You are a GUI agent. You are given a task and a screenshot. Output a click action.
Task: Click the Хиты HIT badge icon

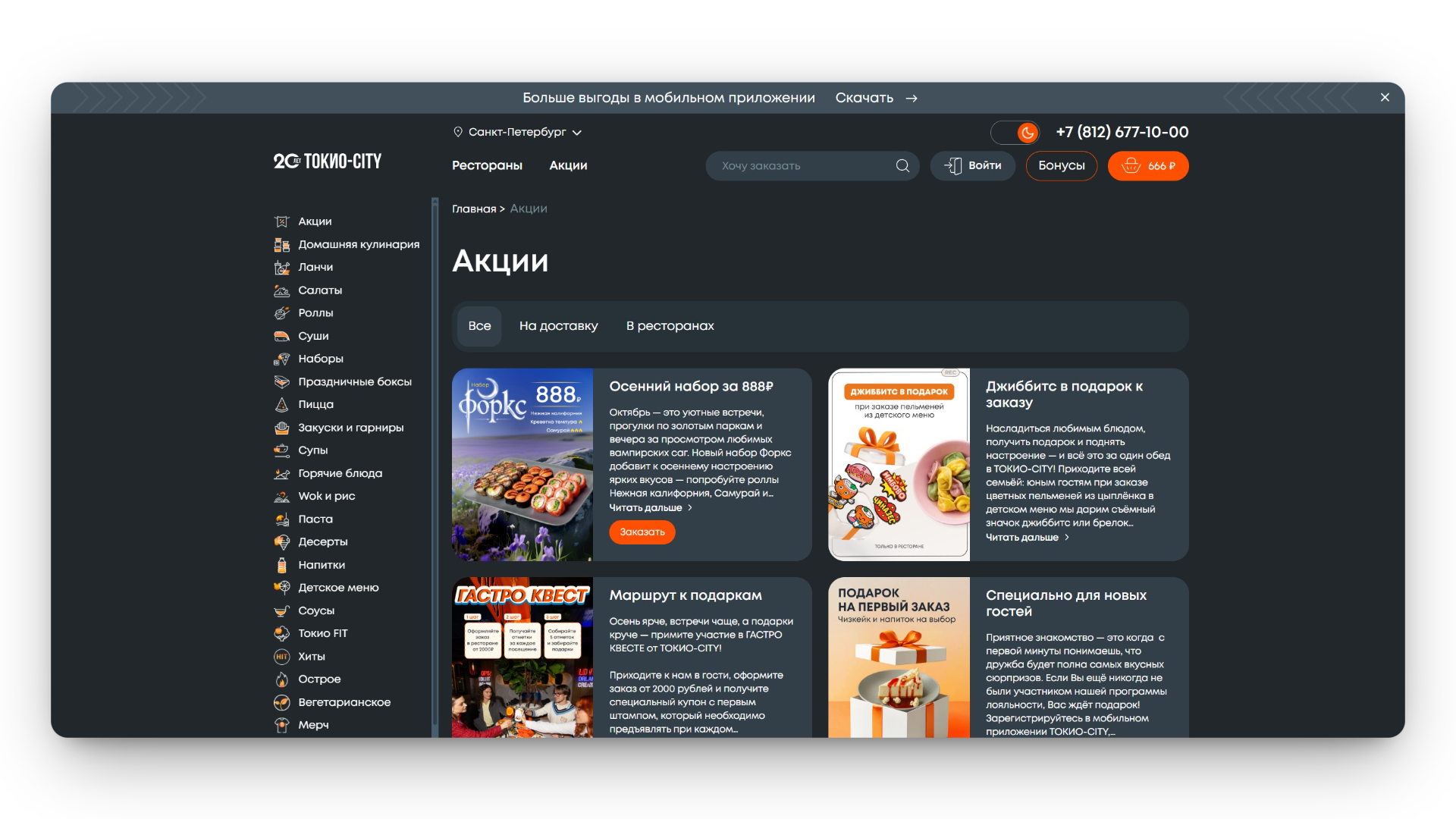[281, 657]
